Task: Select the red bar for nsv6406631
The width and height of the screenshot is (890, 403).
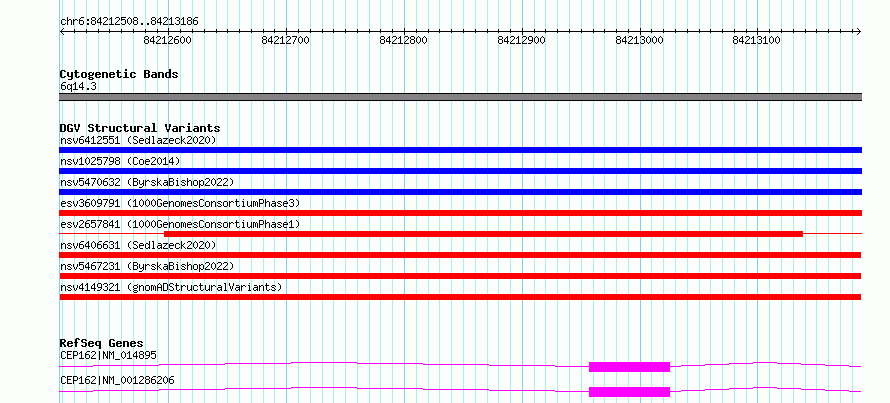Action: tap(460, 255)
